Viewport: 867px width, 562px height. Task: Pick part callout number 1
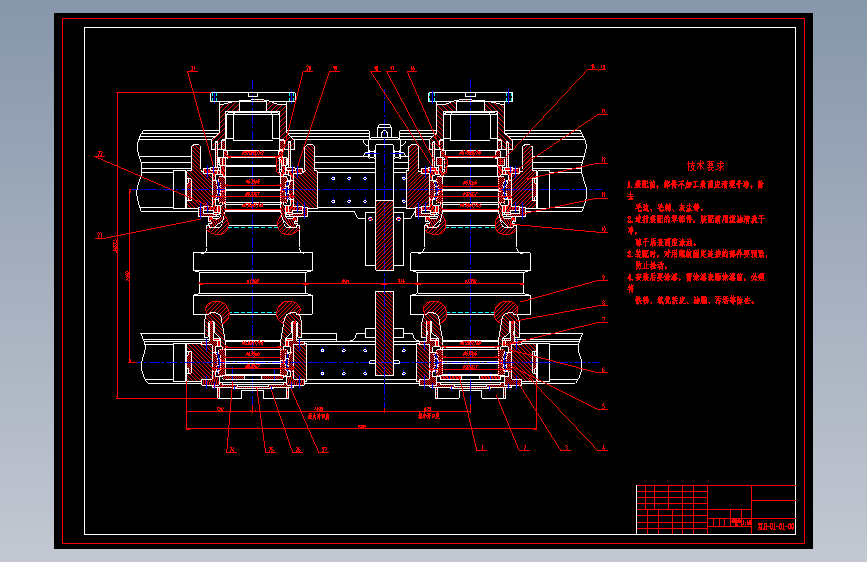tap(482, 447)
